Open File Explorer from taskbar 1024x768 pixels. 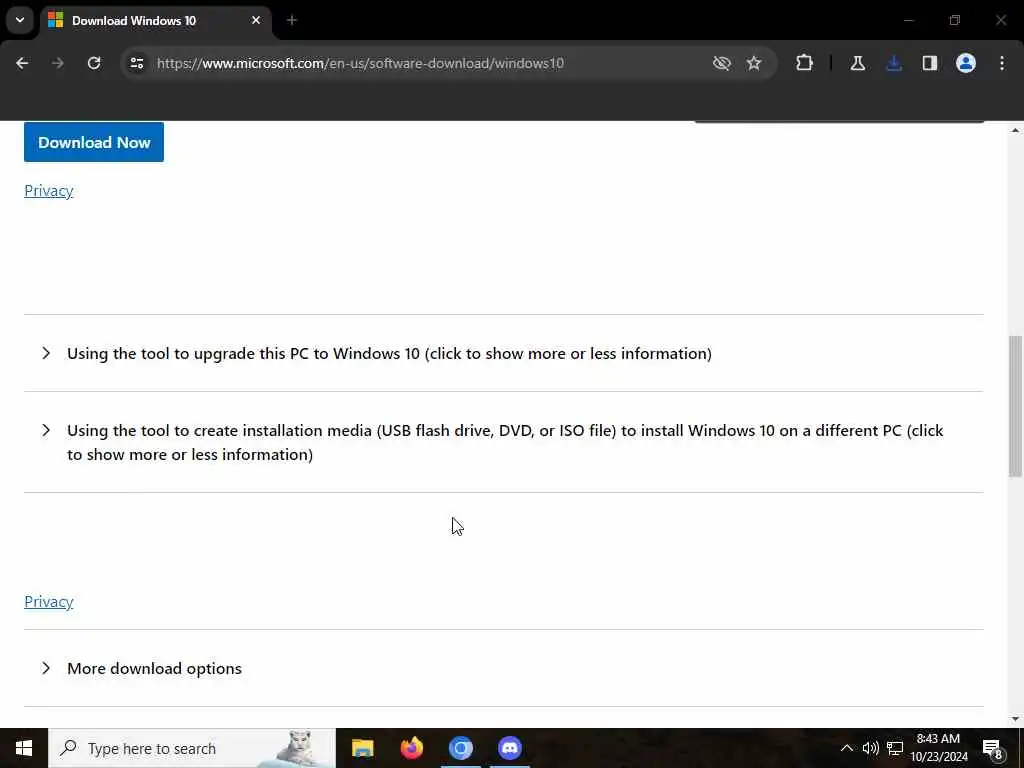[362, 748]
